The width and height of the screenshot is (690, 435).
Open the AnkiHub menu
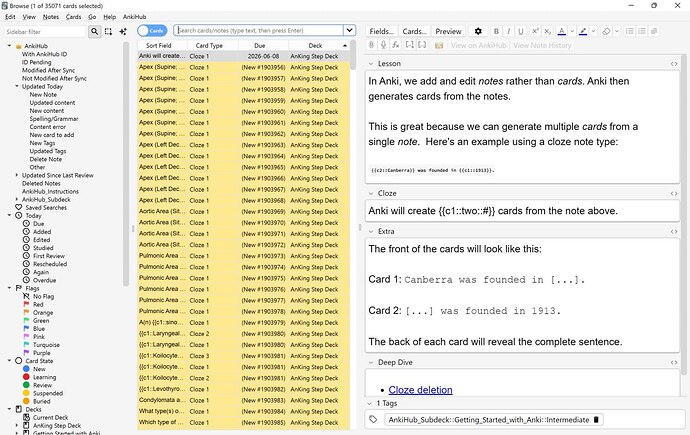pos(134,17)
